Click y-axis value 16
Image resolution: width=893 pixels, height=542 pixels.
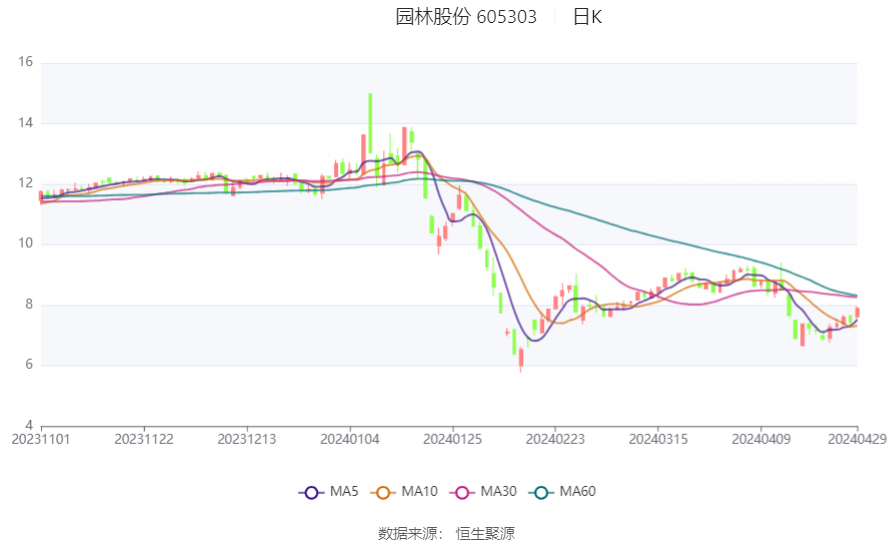coord(26,61)
